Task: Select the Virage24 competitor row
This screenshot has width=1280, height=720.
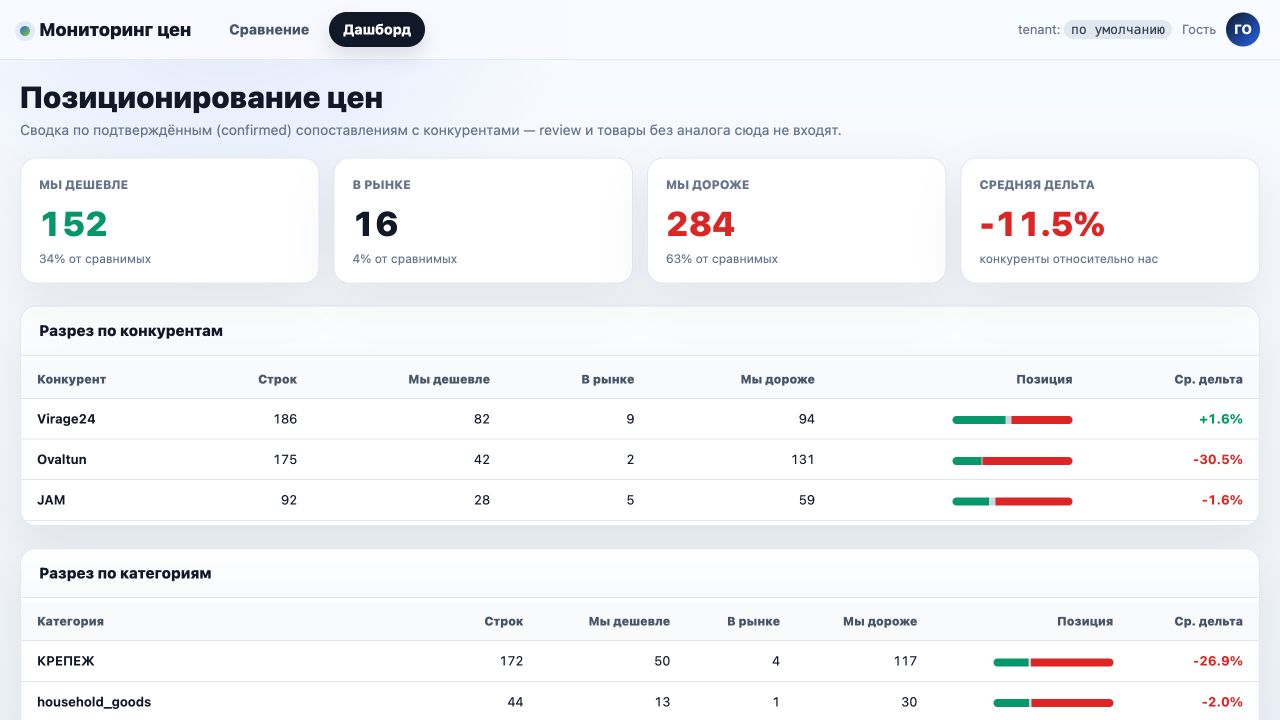Action: (x=640, y=419)
